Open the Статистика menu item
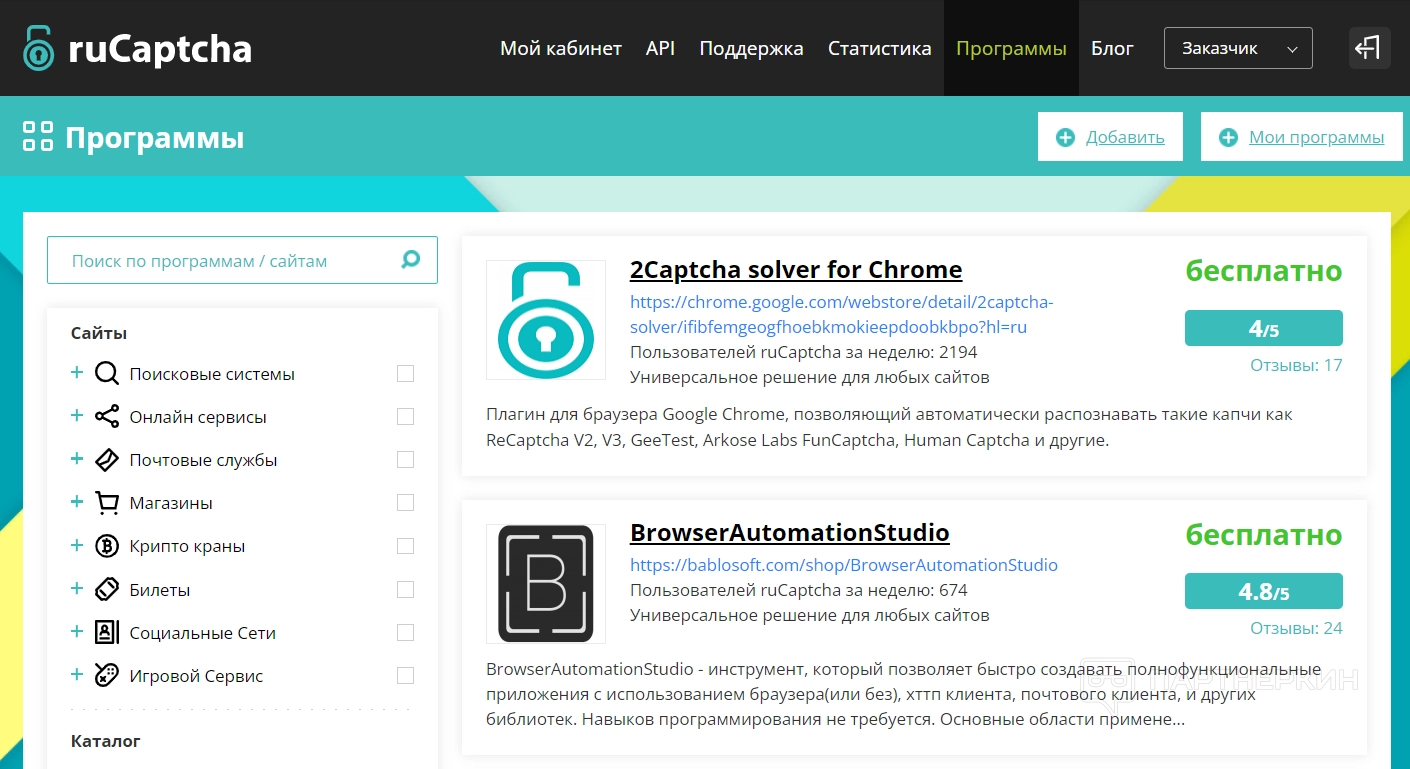The height and width of the screenshot is (769, 1410). point(880,48)
